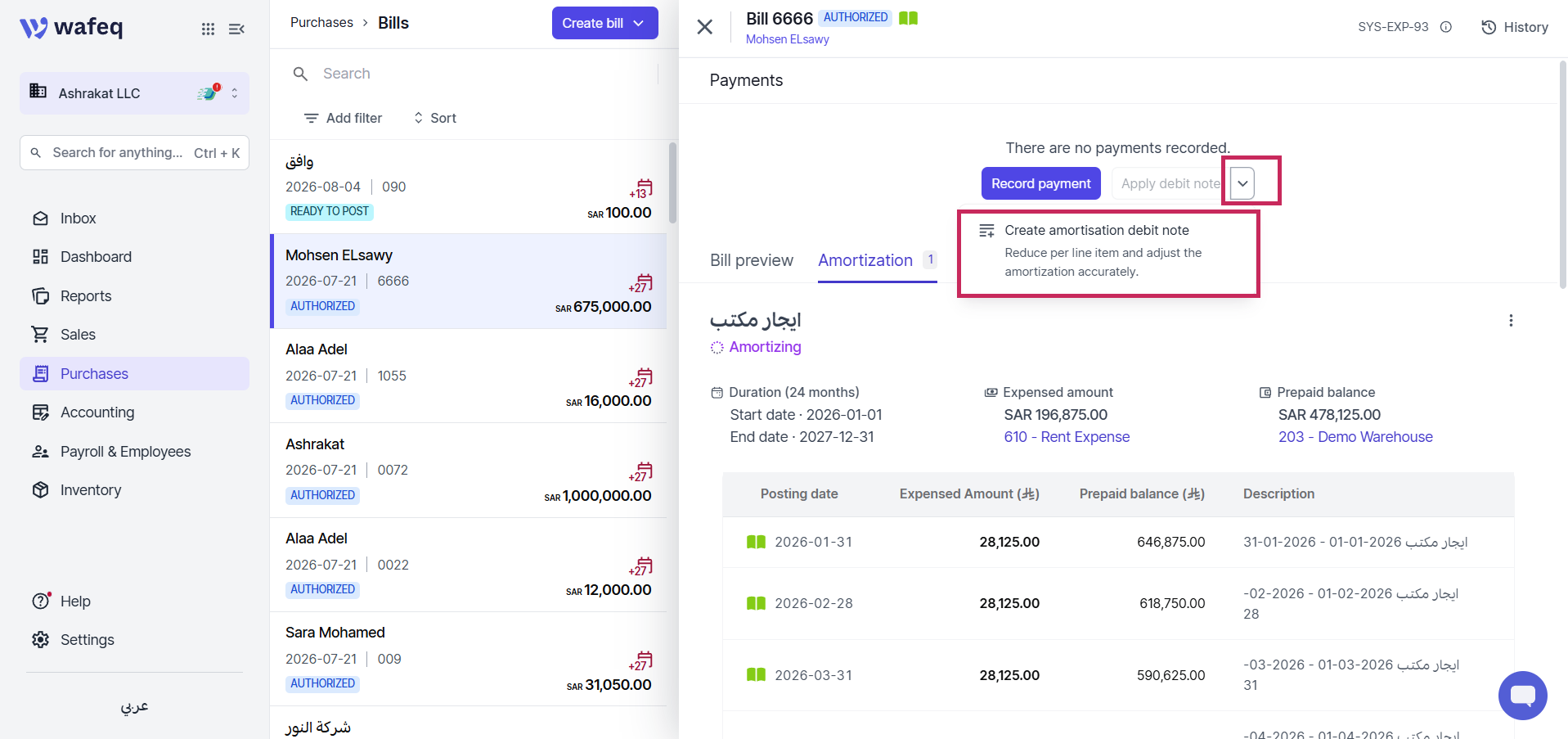Open the 610 - Rent Expense link
Image resolution: width=1568 pixels, height=739 pixels.
[x=1067, y=437]
